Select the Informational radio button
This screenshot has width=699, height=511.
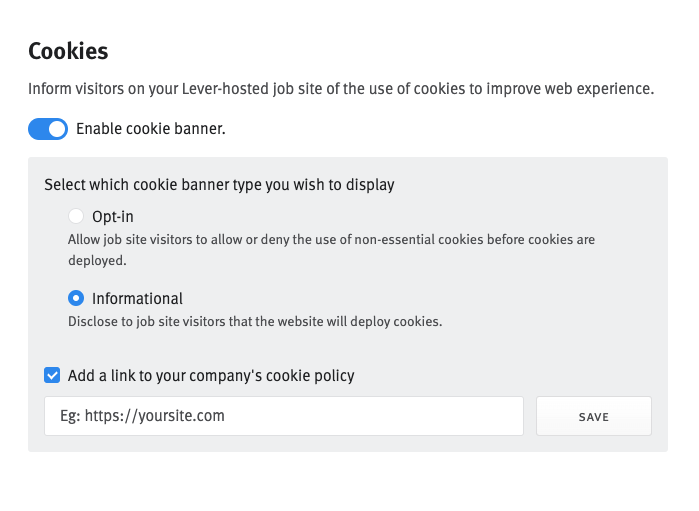pyautogui.click(x=76, y=298)
